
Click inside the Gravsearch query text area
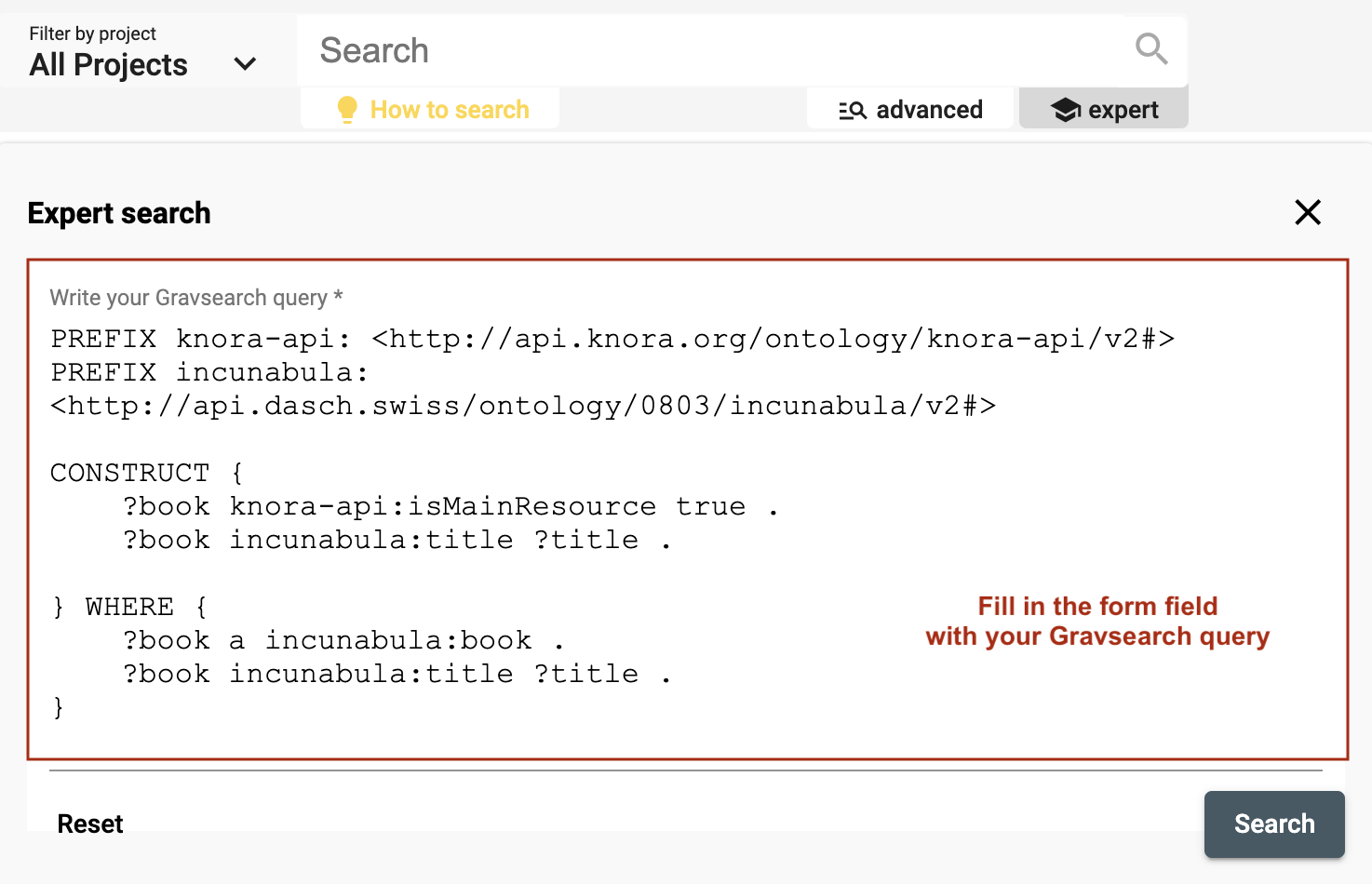558,512
